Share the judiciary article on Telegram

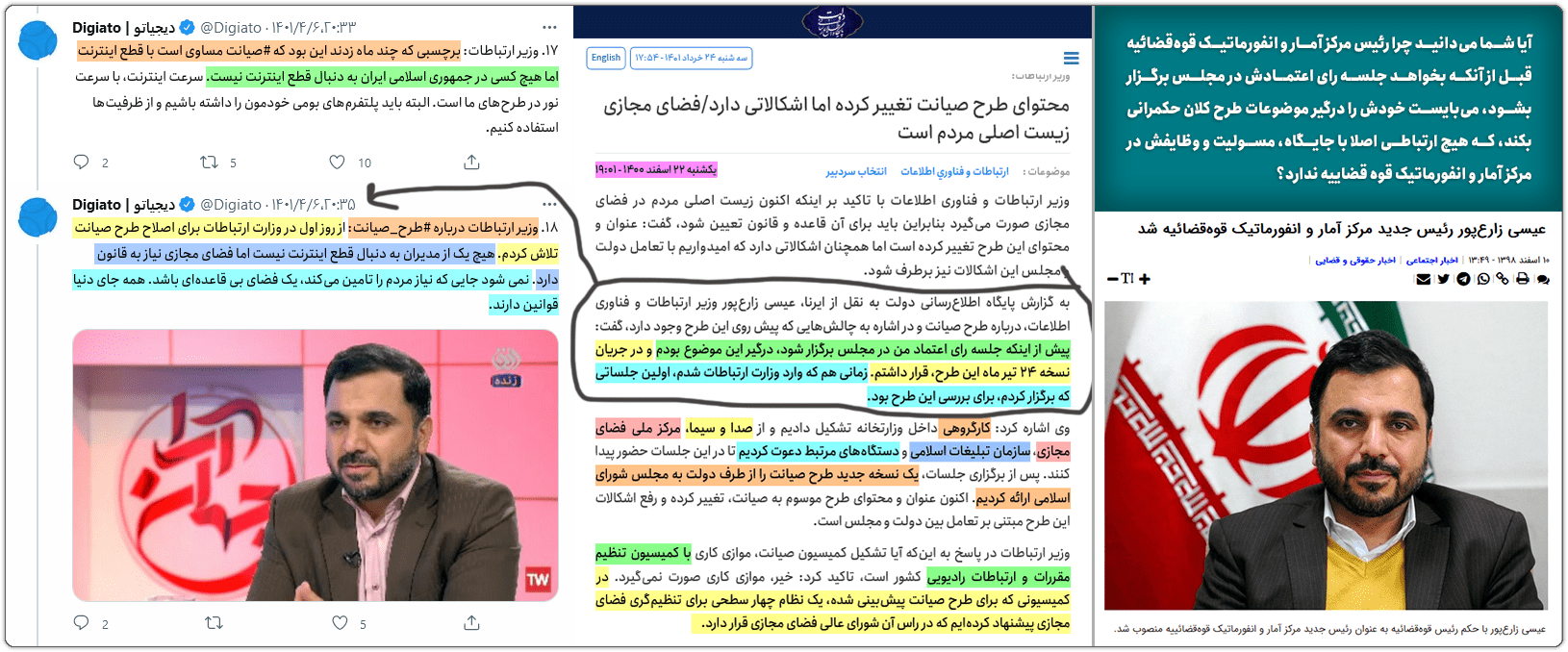(x=1463, y=279)
